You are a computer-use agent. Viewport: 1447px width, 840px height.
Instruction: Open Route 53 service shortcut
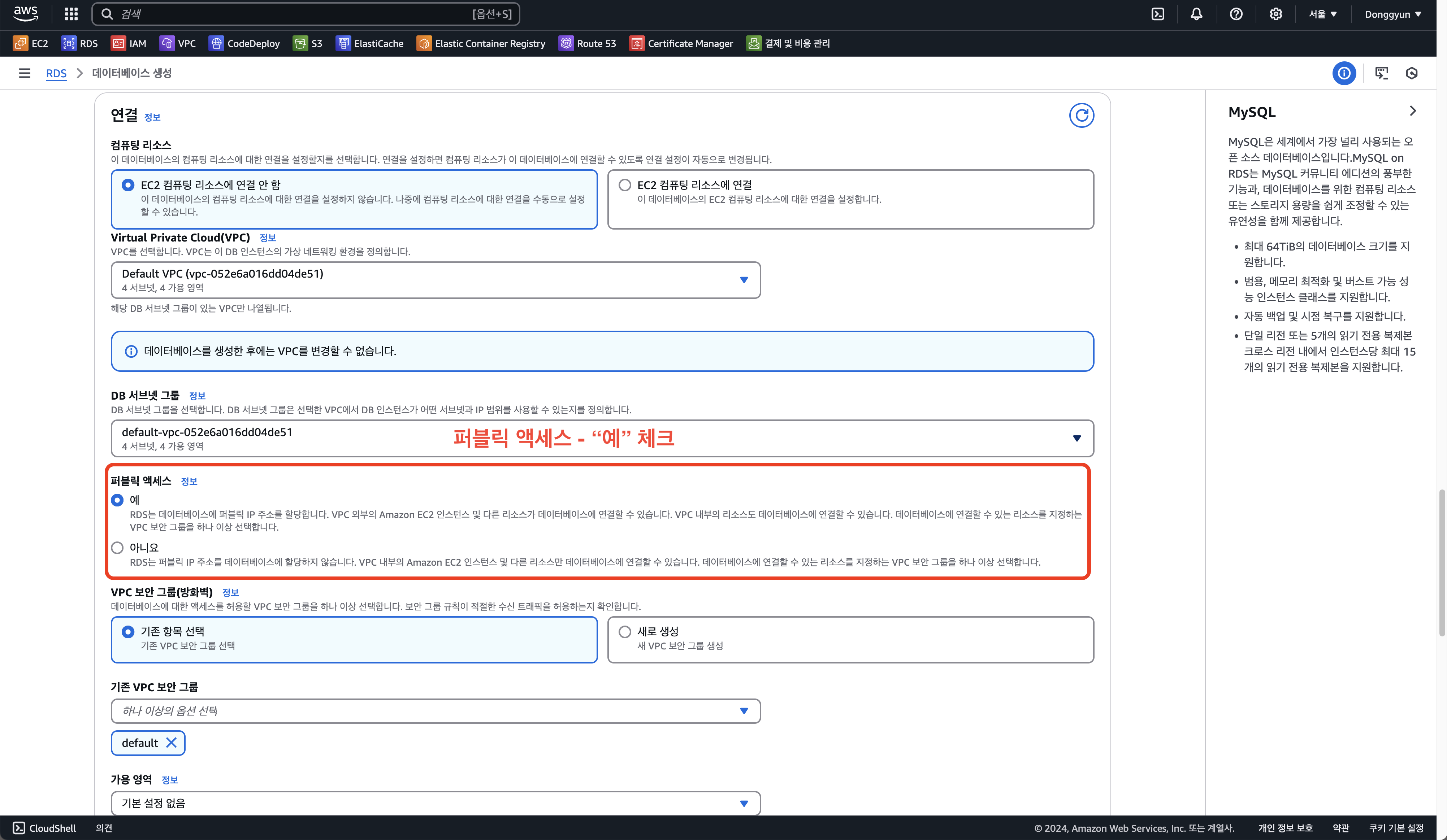point(587,43)
